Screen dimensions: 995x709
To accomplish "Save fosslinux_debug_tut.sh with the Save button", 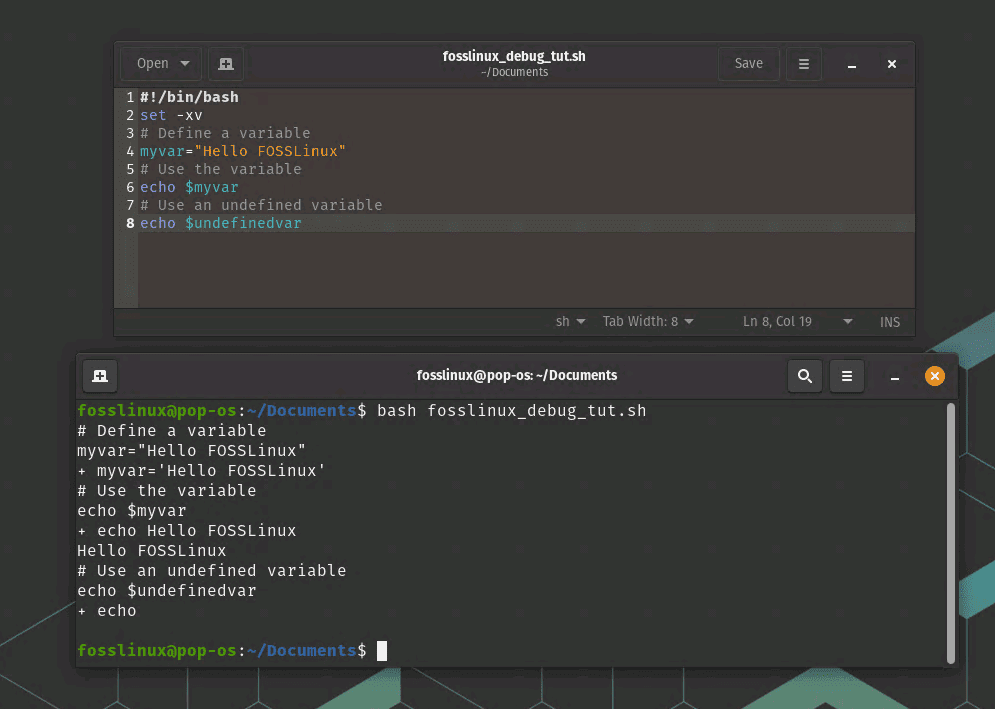I will coord(748,63).
